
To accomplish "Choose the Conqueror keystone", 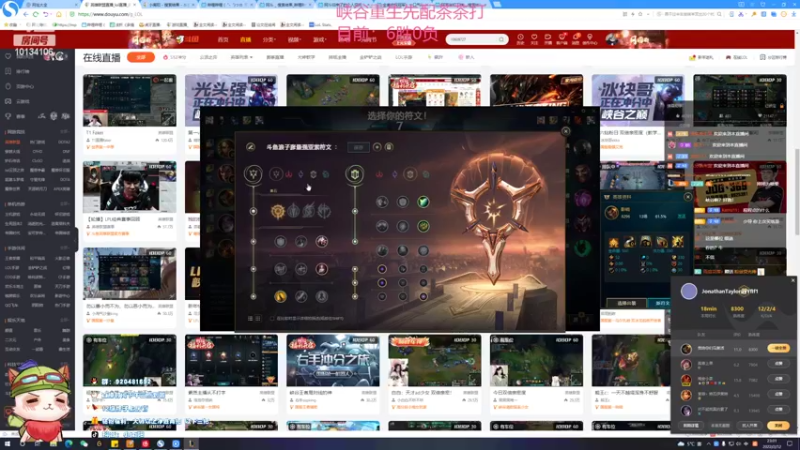I will [324, 211].
